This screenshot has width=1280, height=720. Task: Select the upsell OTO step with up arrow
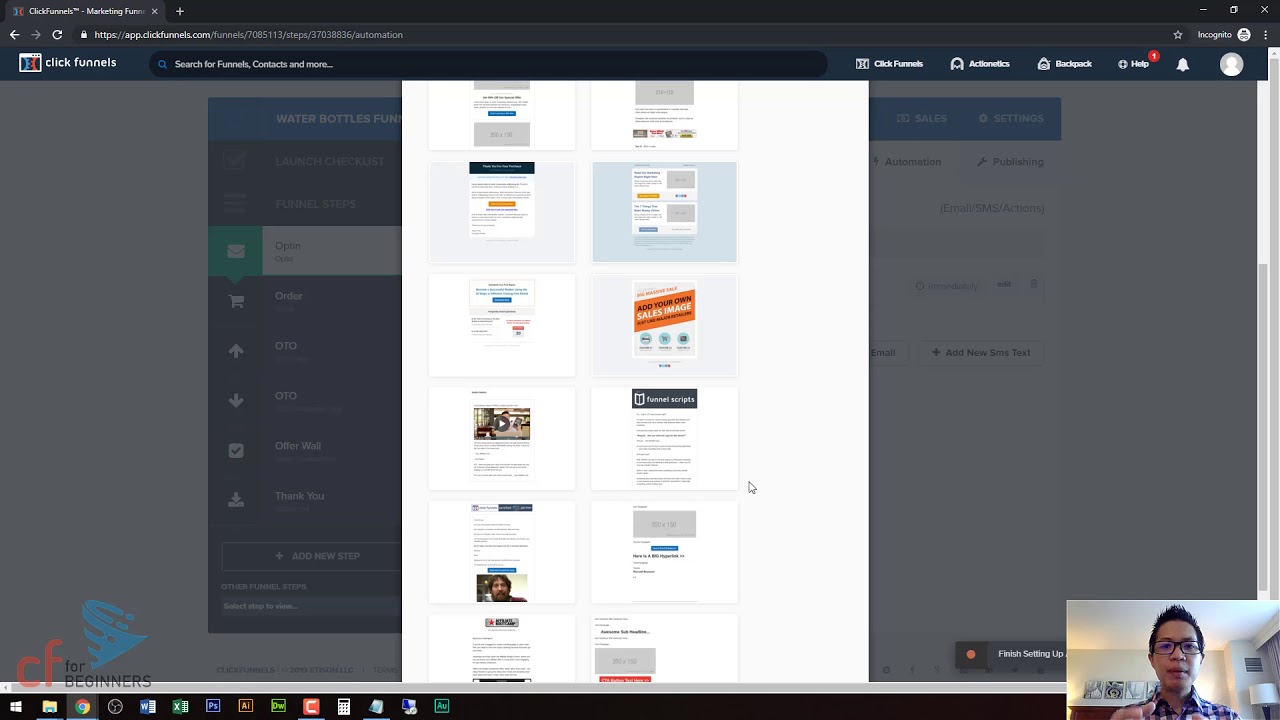pos(305,351)
